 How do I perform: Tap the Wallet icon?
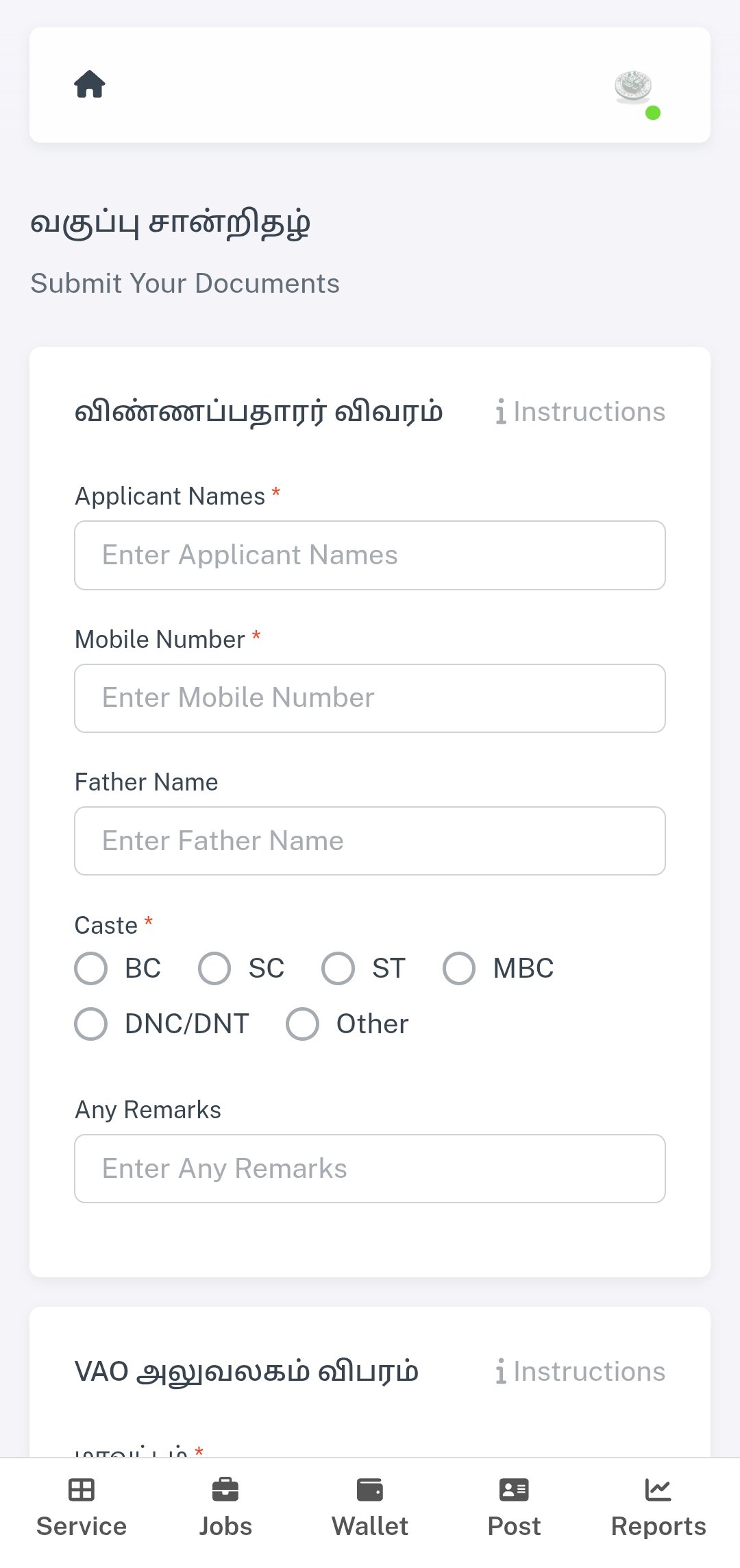[x=370, y=1490]
